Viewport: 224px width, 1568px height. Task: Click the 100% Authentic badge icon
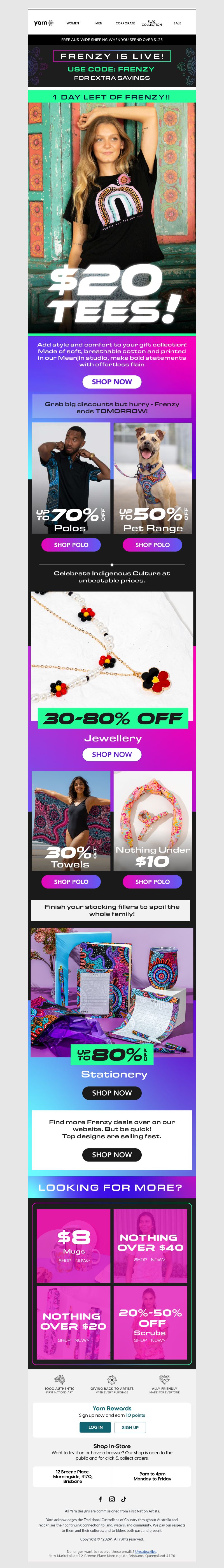[x=59, y=1379]
